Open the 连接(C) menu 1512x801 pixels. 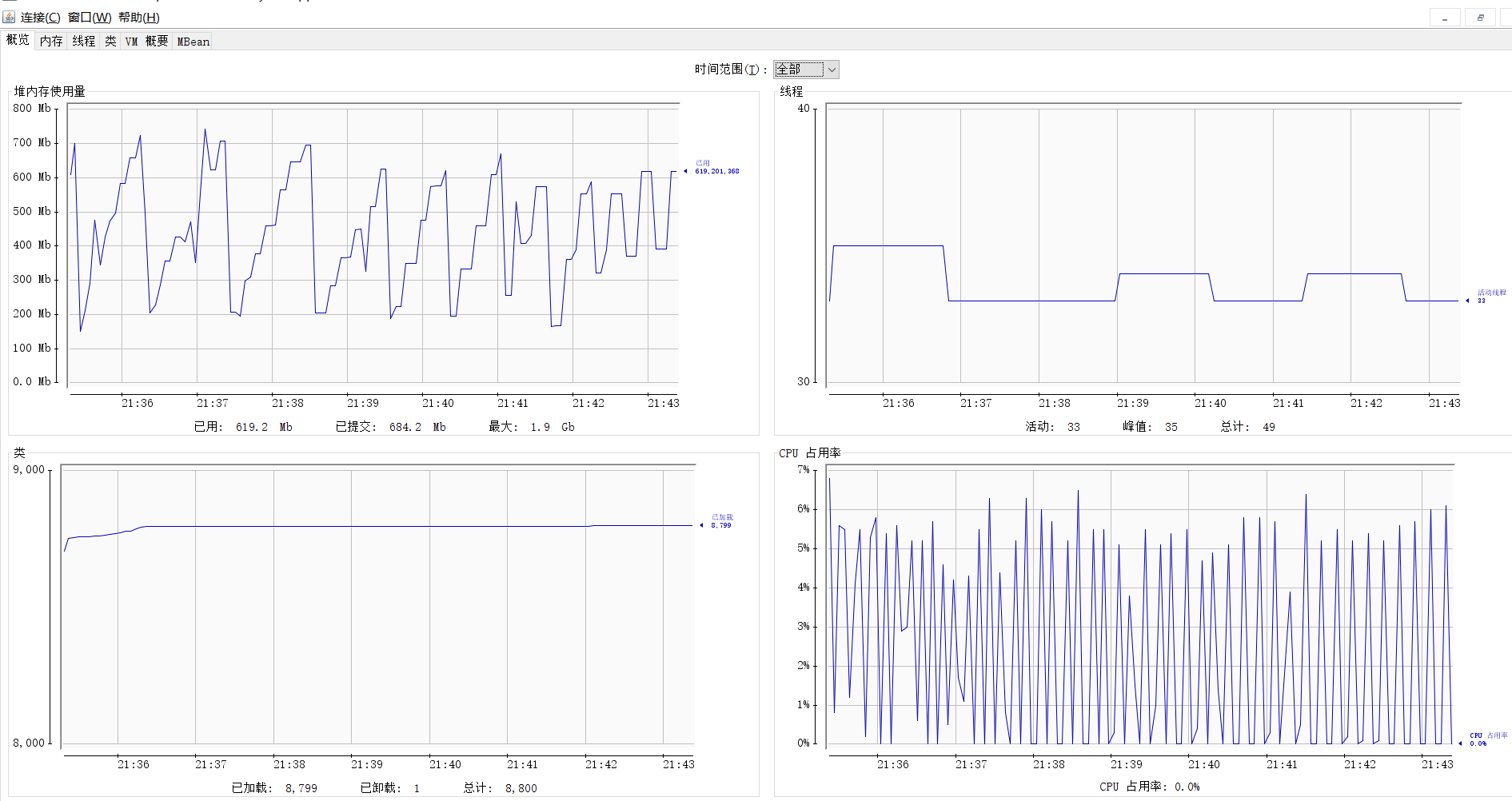[40, 18]
